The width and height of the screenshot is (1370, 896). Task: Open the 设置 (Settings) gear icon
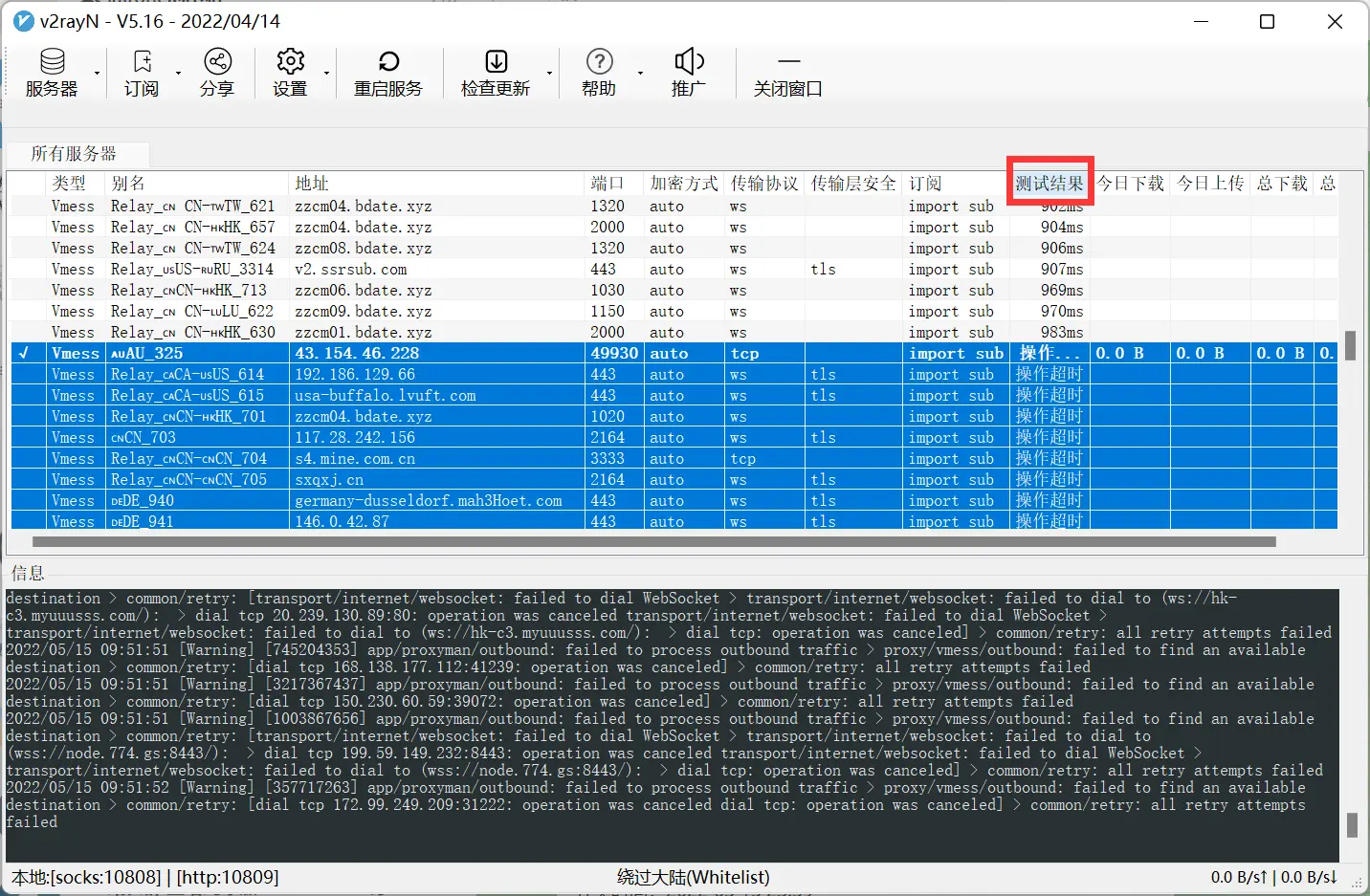click(290, 73)
